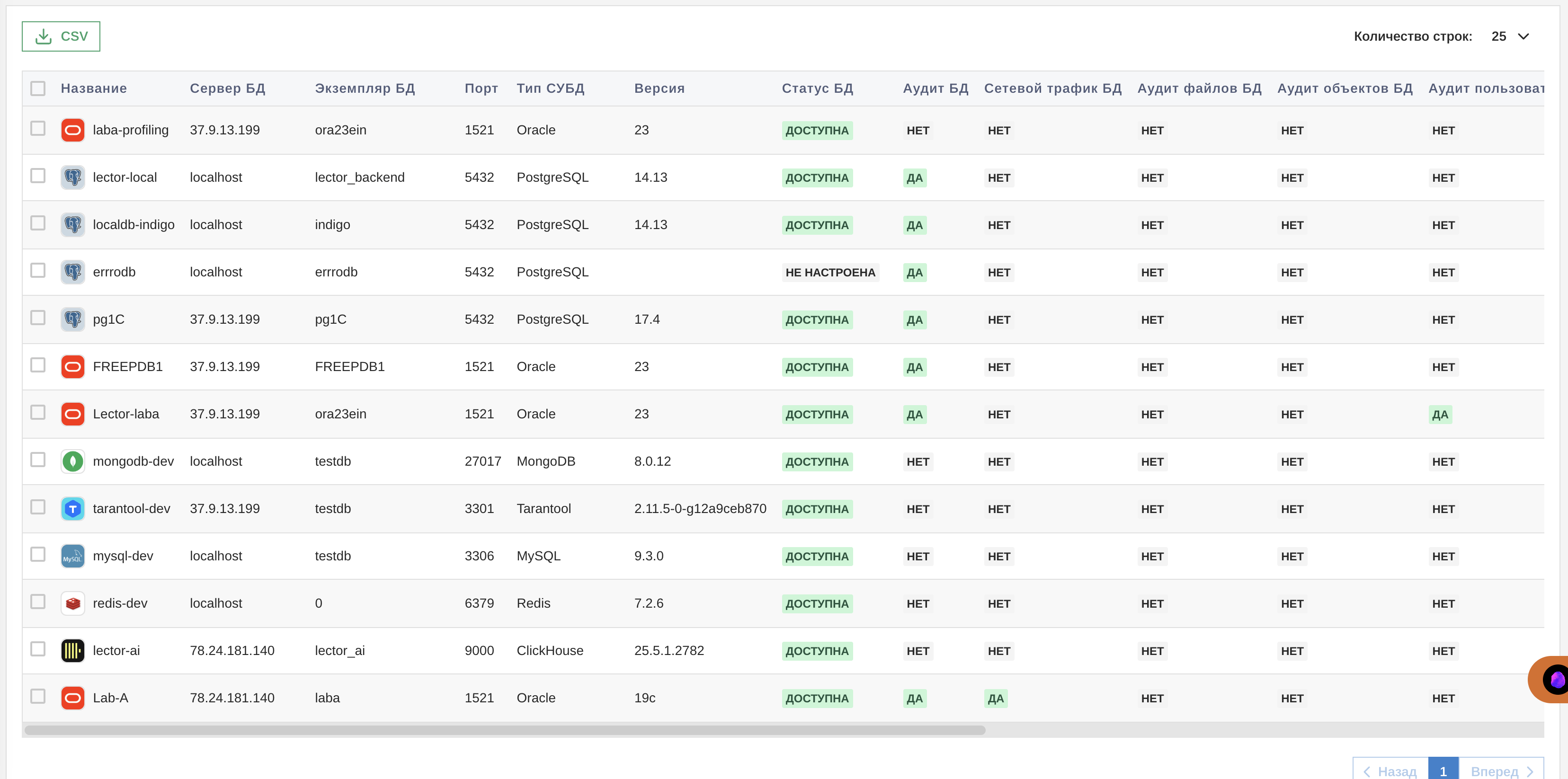Click the MongoDB leaf icon for mongodb-dev
This screenshot has height=779, width=1568.
coord(72,461)
